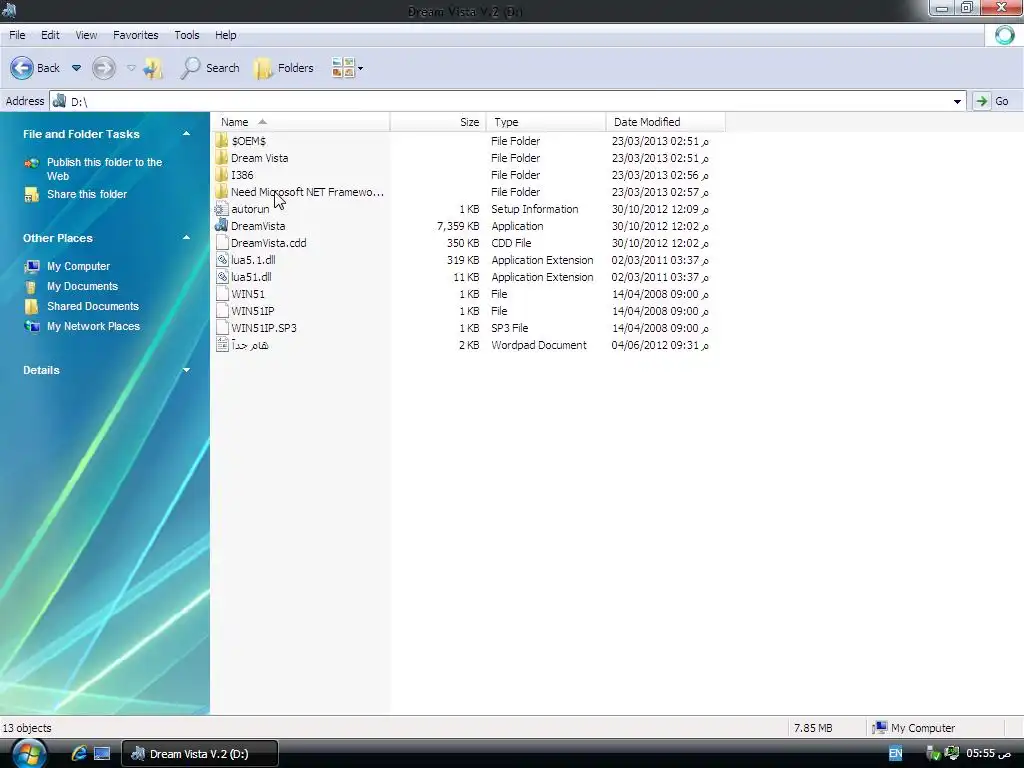
Task: Click Share this folder link
Action: [87, 194]
